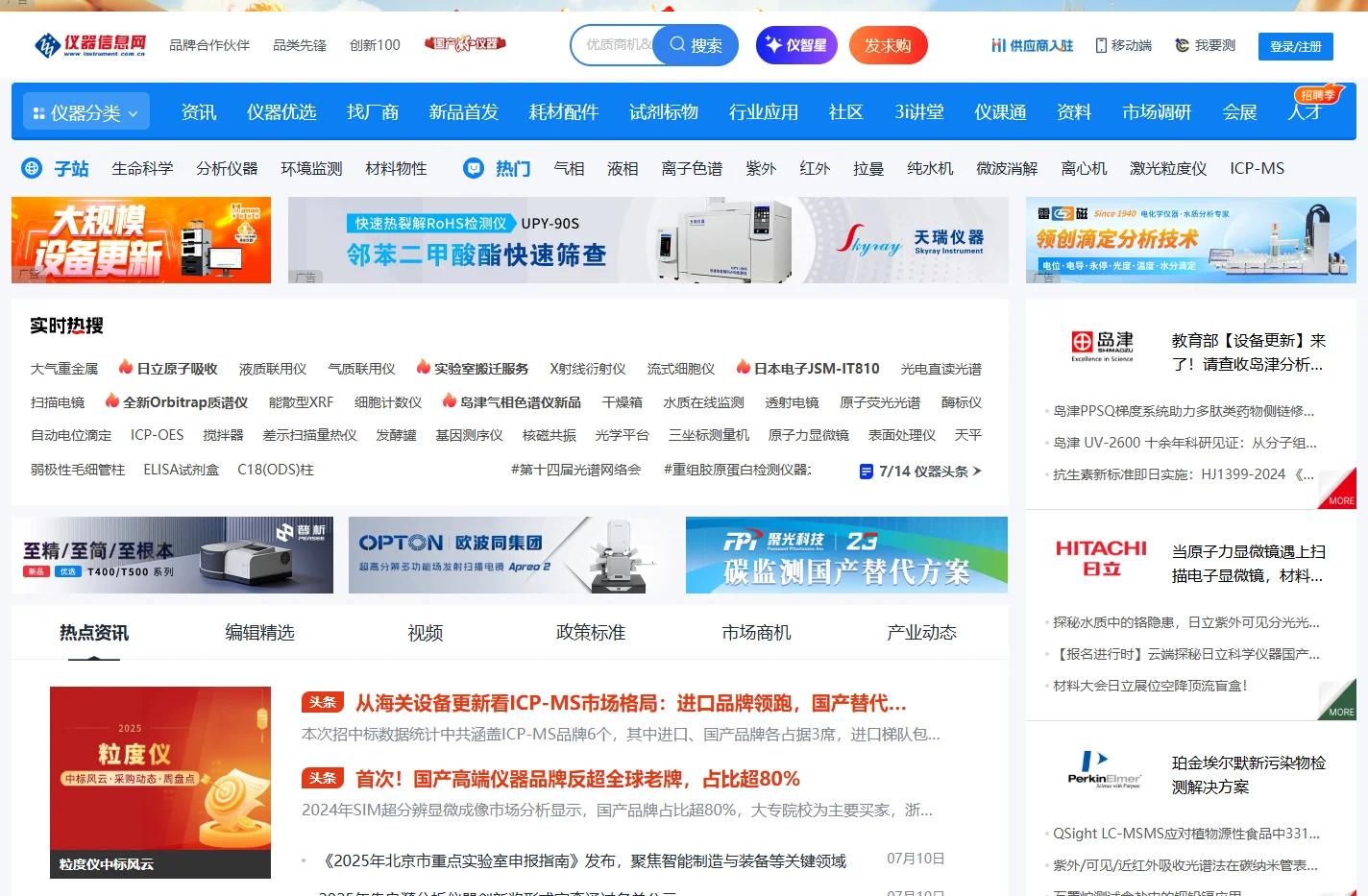Open 试剂标物 nav item

point(664,112)
